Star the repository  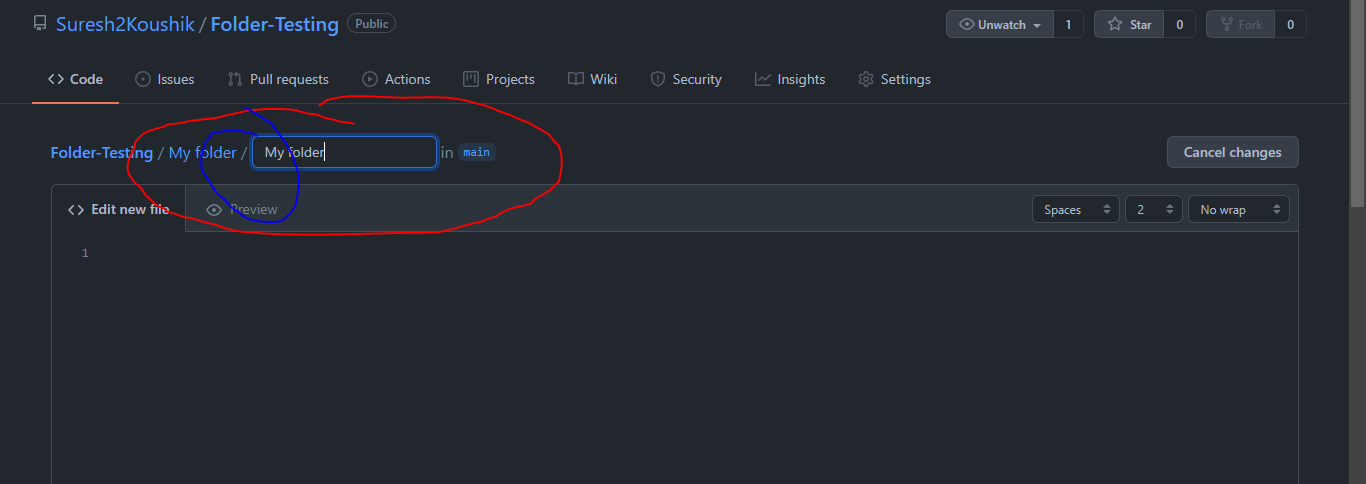click(1129, 24)
